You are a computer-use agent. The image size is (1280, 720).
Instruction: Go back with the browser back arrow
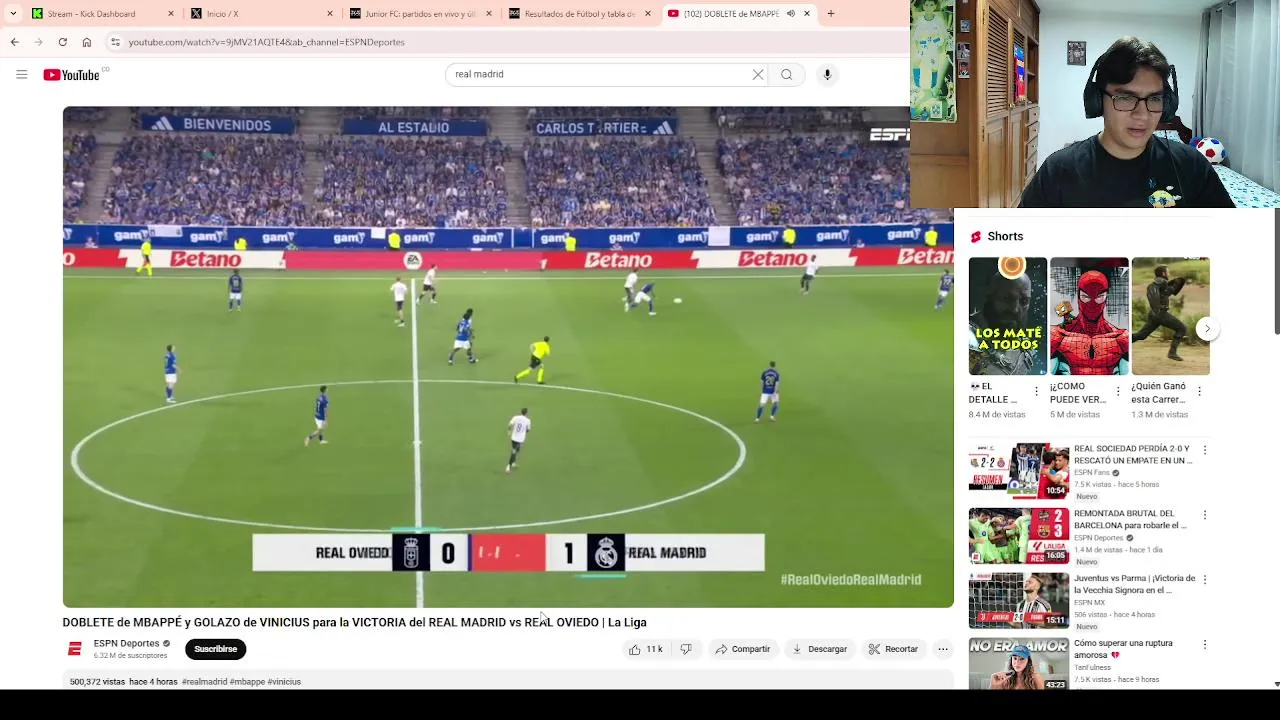tap(14, 42)
